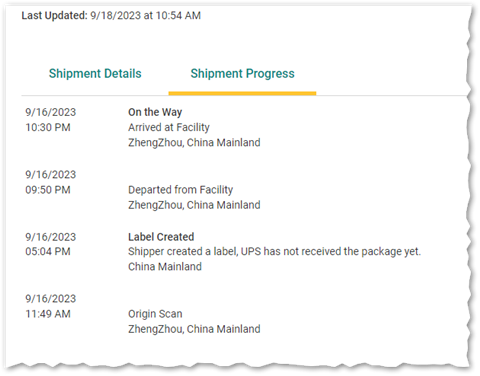The height and width of the screenshot is (376, 480).
Task: Click China Mainland under Label Created
Action: pos(165,267)
